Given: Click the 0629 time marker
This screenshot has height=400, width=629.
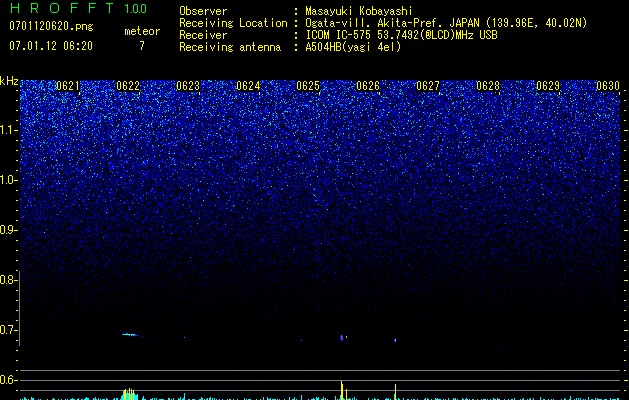Looking at the screenshot, I should tap(548, 86).
